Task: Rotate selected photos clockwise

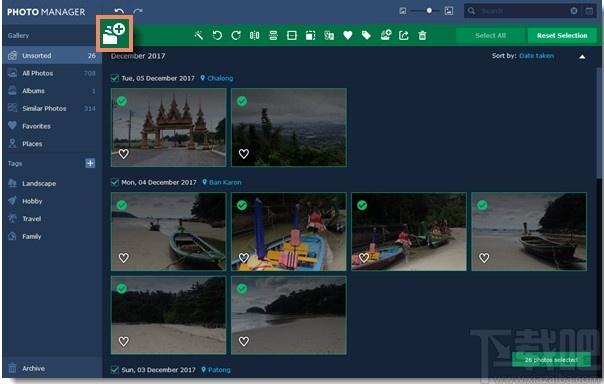Action: click(x=236, y=35)
